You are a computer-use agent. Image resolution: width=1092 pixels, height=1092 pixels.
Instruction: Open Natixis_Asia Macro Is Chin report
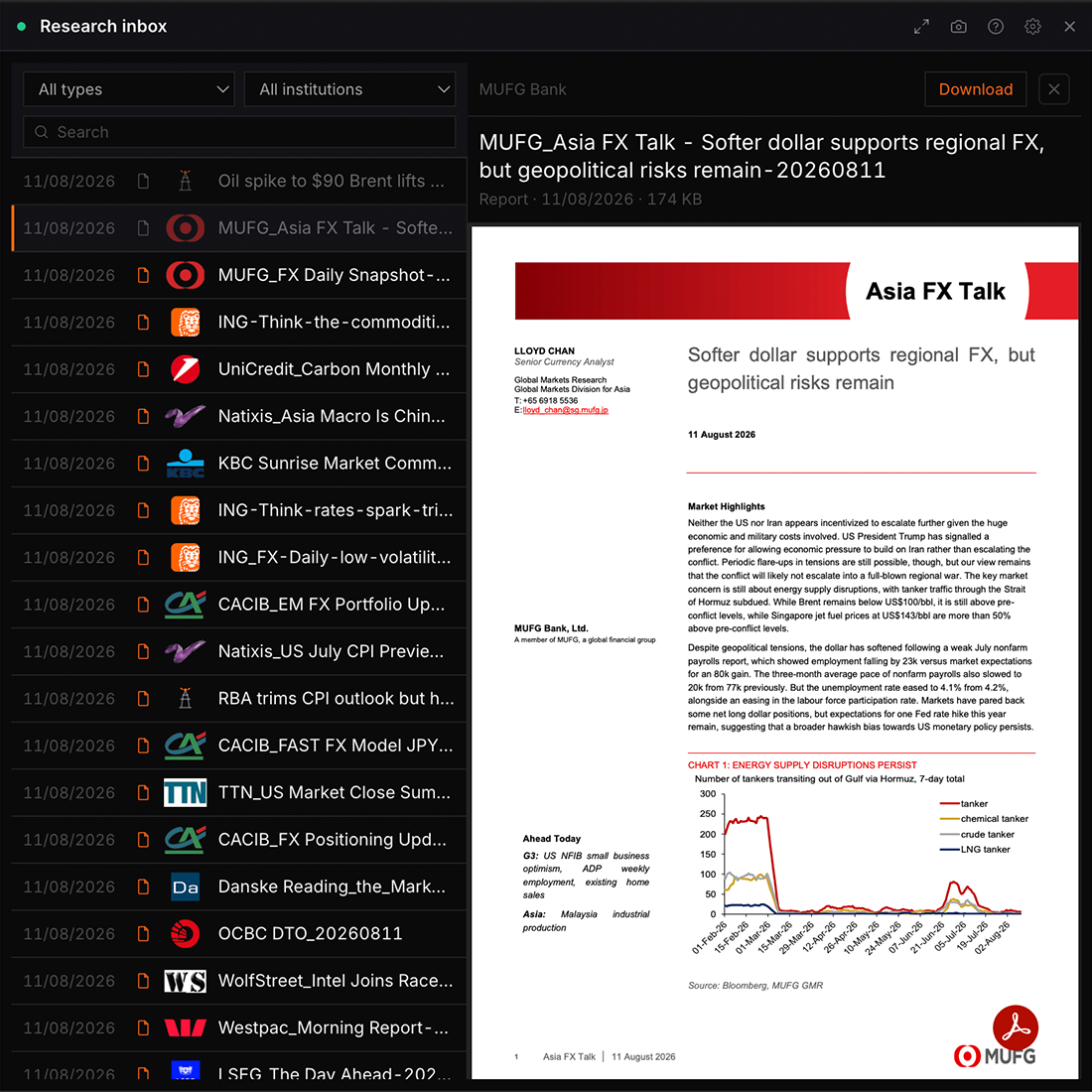coord(239,417)
